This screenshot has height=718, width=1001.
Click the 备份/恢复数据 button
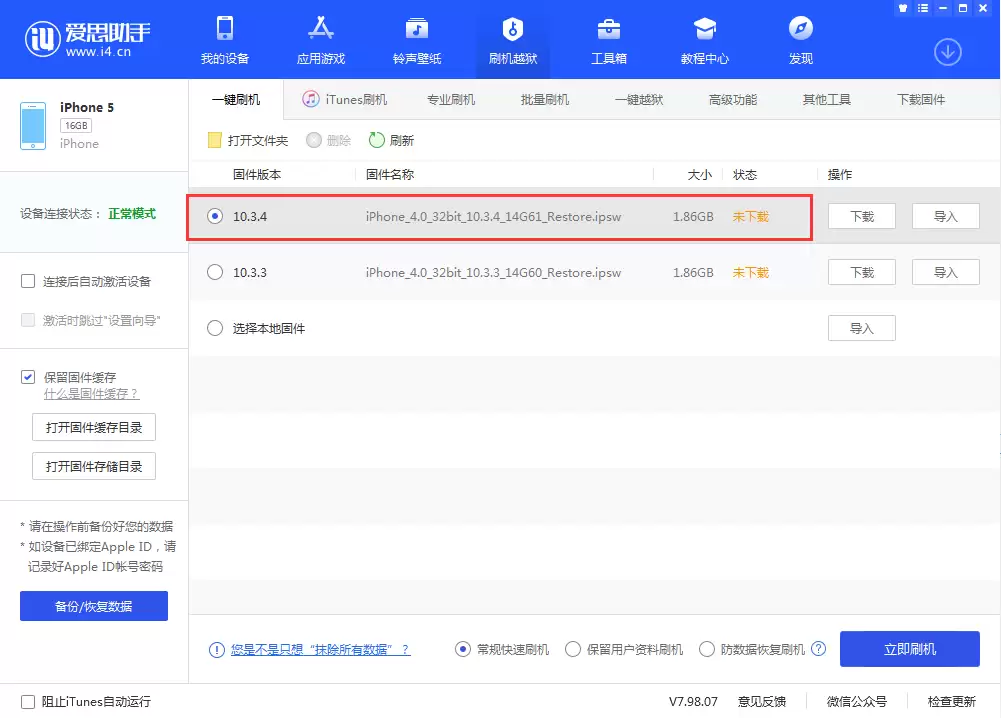pos(94,606)
